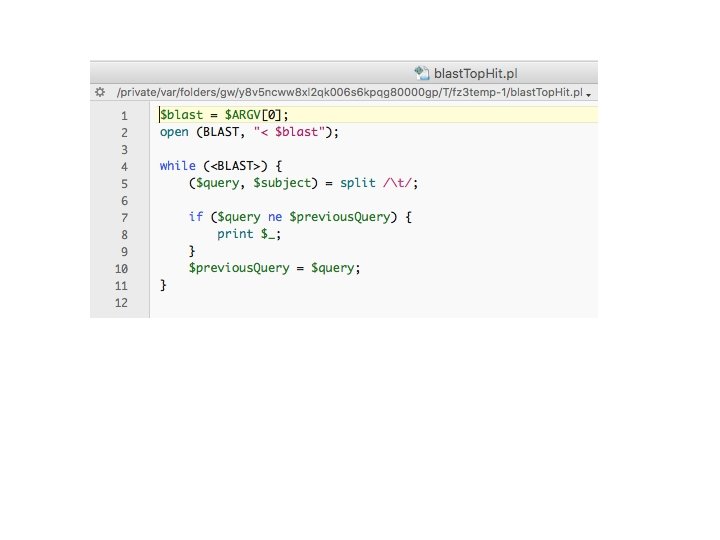Click the while keyword on line 4
Image resolution: width=720 pixels, height=540 pixels.
coord(178,166)
